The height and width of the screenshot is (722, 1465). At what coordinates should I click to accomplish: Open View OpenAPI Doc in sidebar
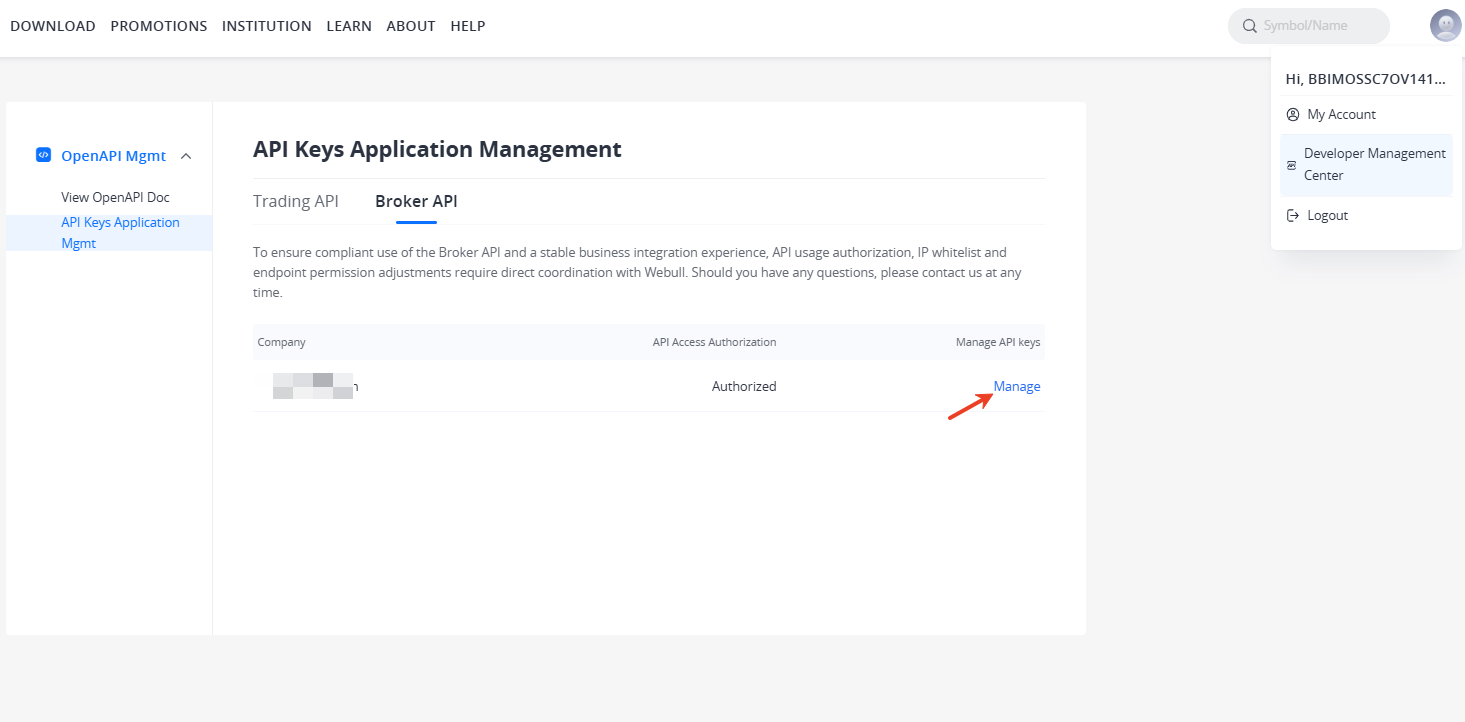[115, 197]
